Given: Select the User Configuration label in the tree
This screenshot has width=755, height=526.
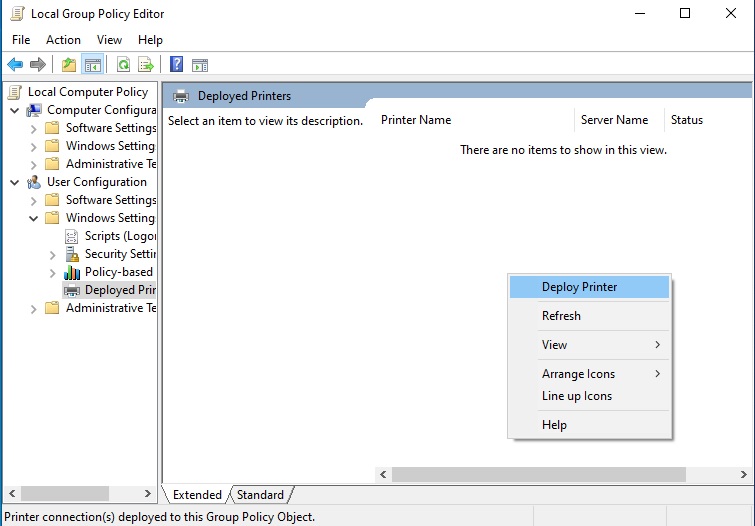Looking at the screenshot, I should click(97, 182).
